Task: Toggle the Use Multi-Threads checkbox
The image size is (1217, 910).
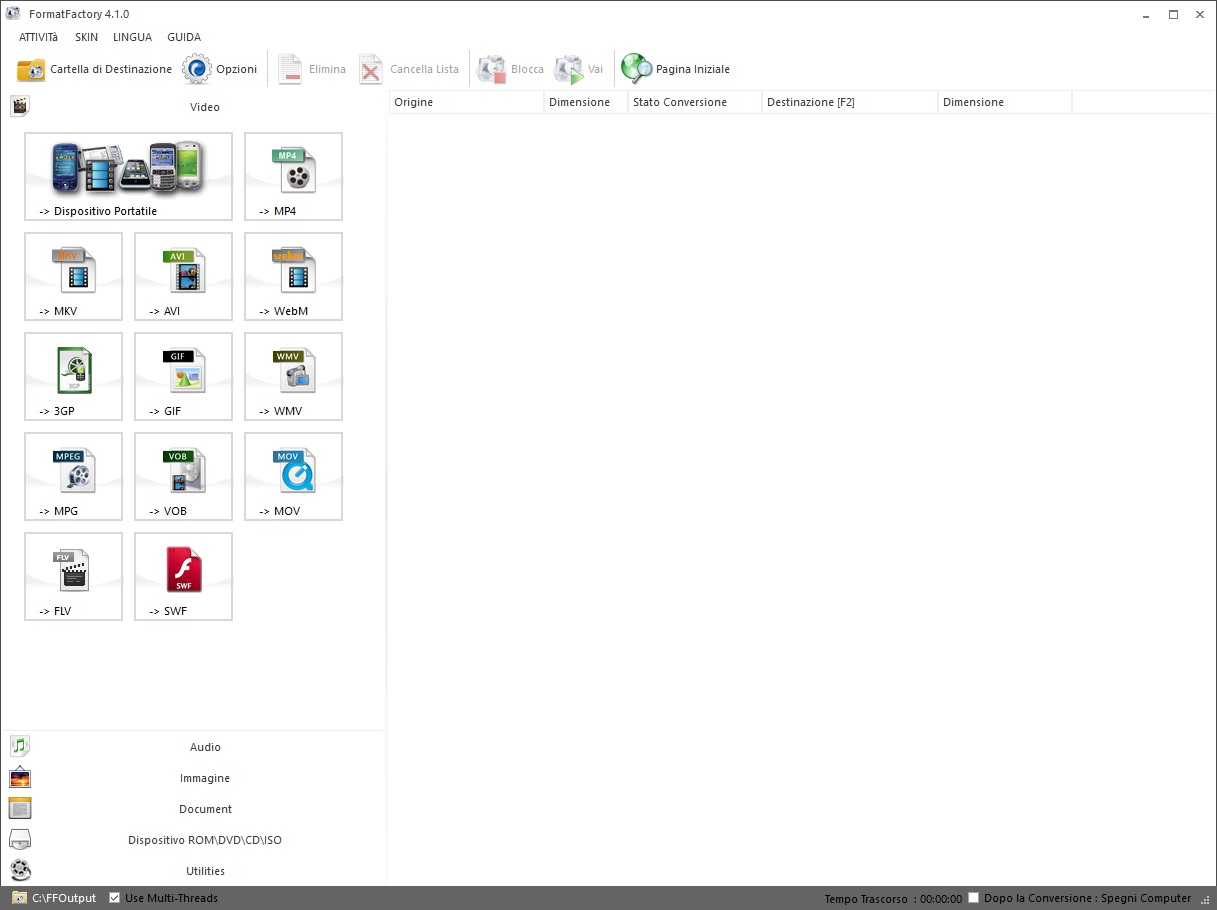Action: click(115, 898)
